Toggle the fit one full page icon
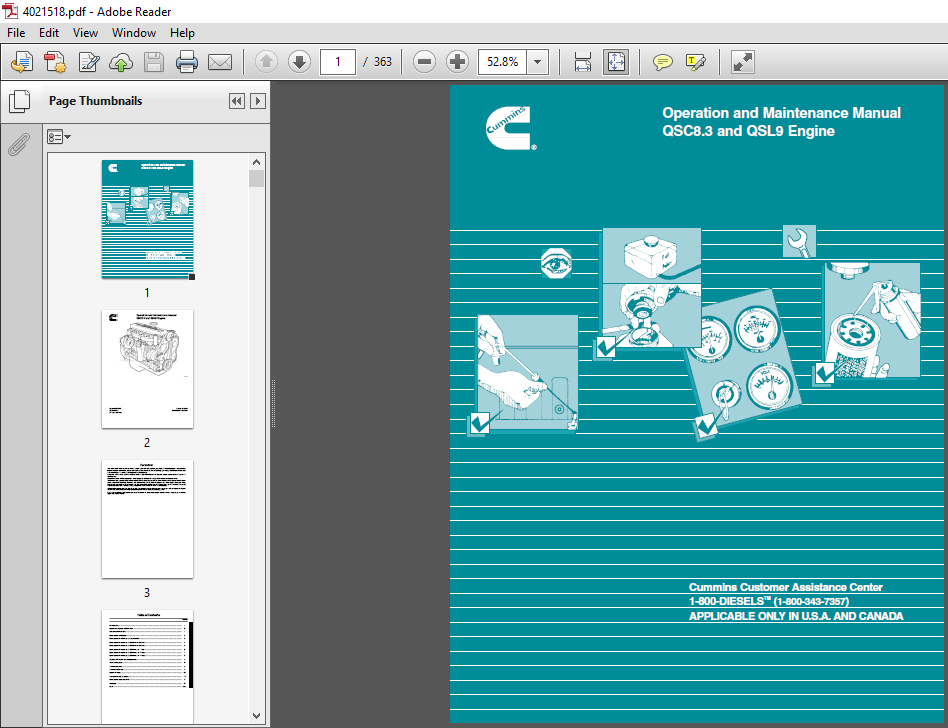 click(x=616, y=62)
